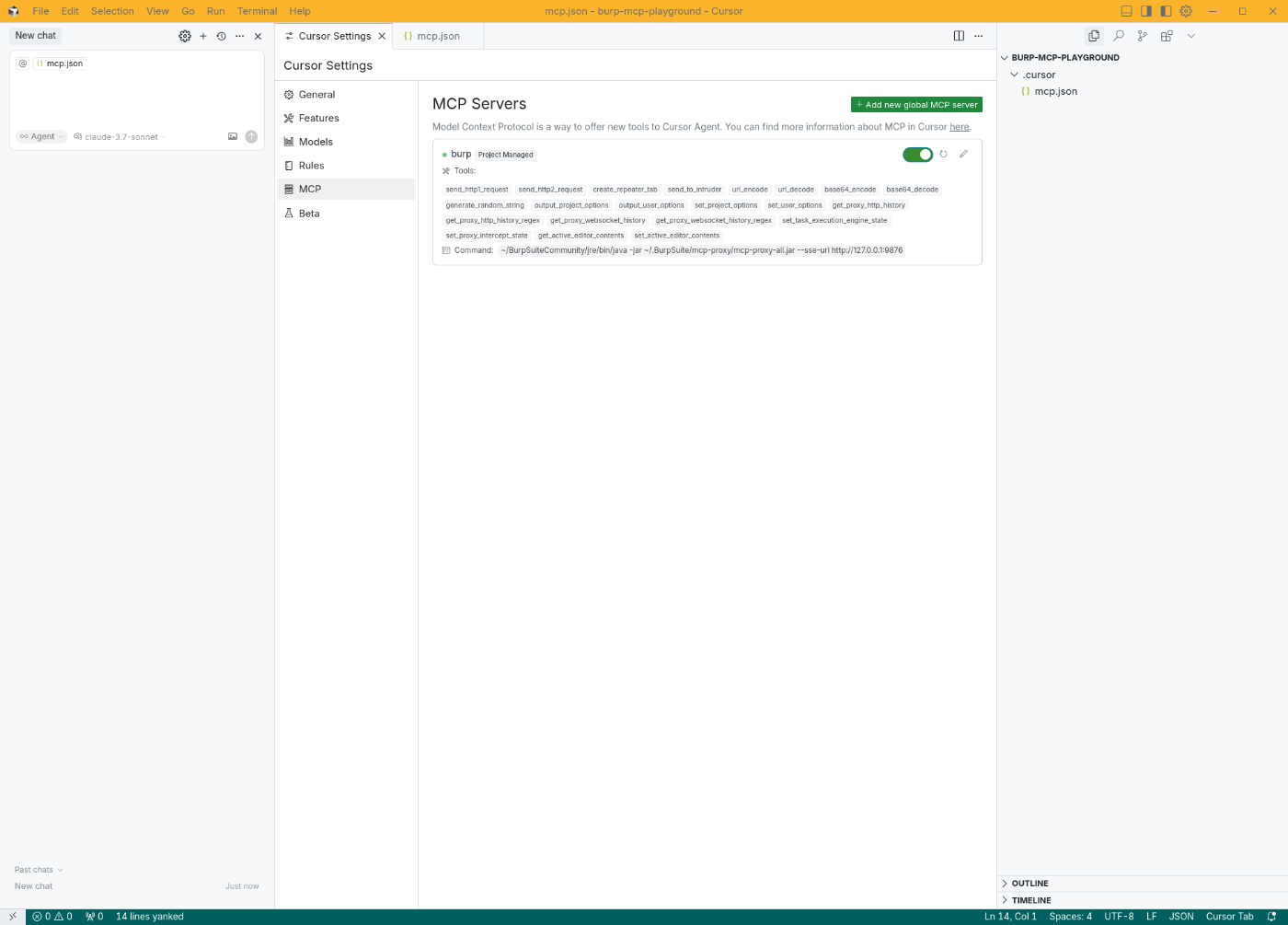Show errors and warnings in status bar

pyautogui.click(x=52, y=917)
